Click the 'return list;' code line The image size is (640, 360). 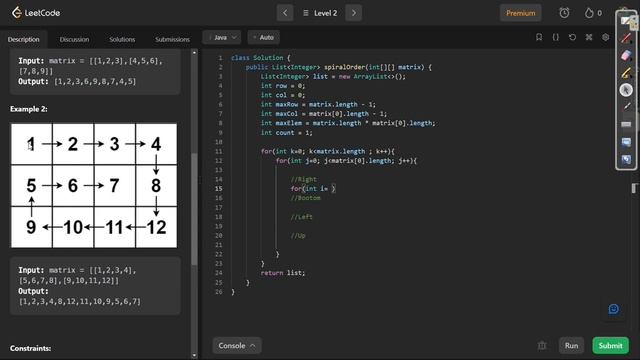click(x=282, y=273)
